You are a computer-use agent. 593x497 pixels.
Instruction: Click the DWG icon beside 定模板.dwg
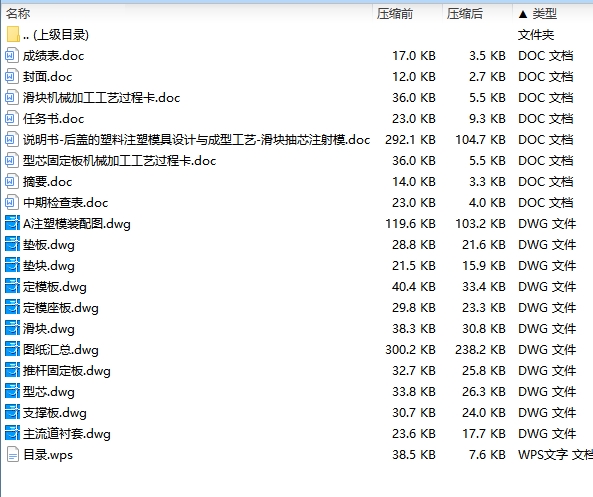point(12,287)
